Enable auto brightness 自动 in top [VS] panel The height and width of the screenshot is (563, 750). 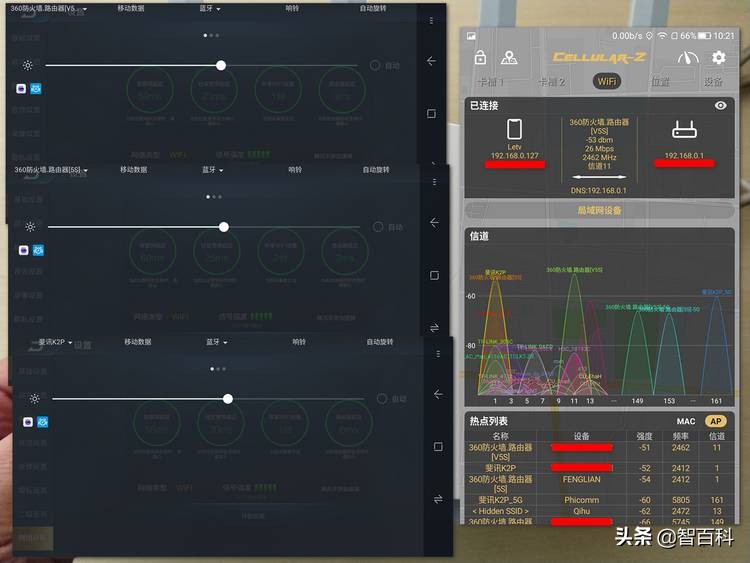pos(386,66)
